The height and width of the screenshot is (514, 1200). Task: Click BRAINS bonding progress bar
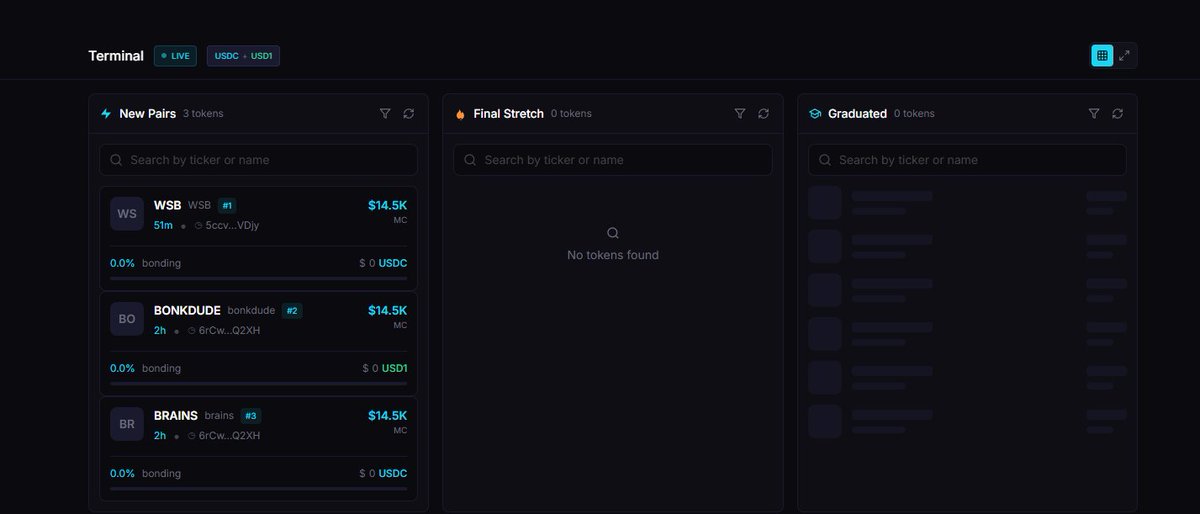259,488
